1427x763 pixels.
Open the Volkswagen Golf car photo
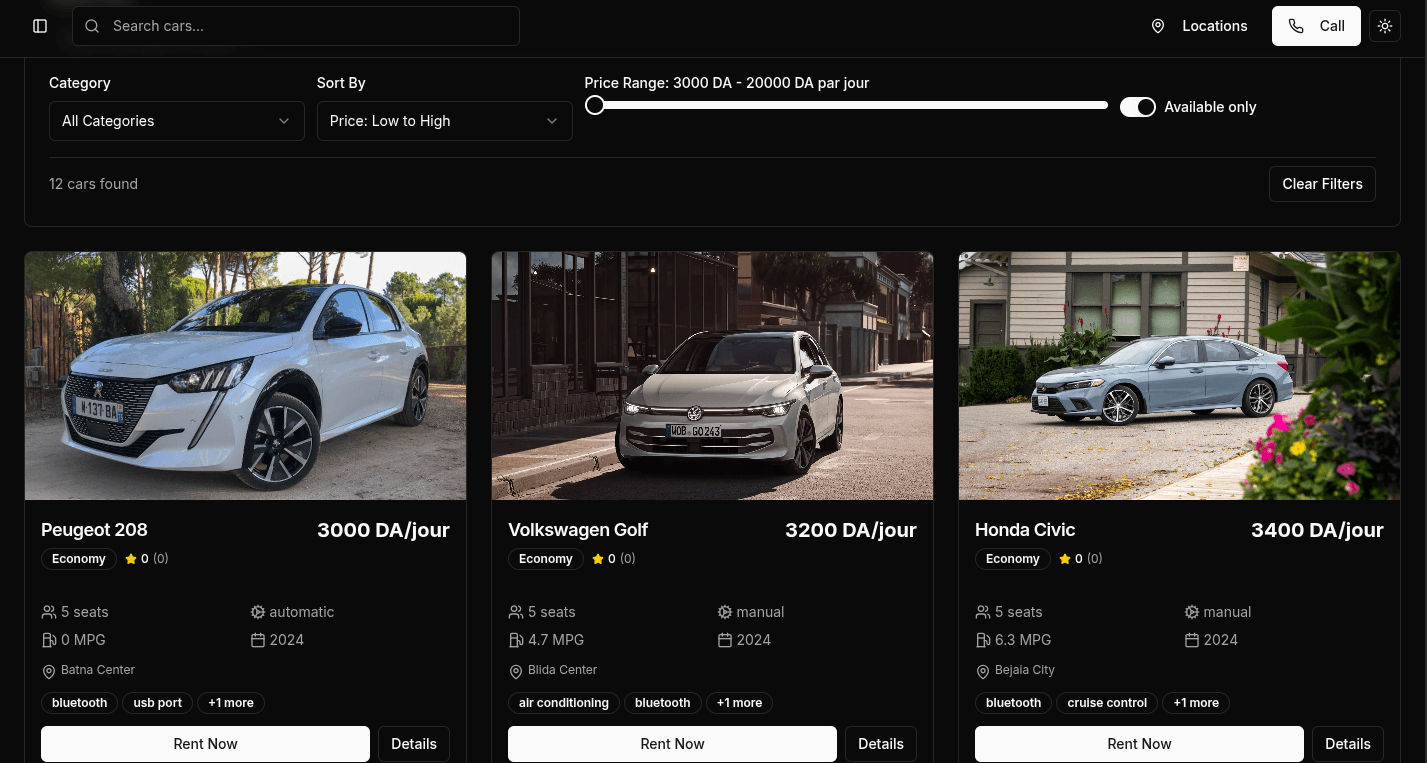tap(712, 376)
